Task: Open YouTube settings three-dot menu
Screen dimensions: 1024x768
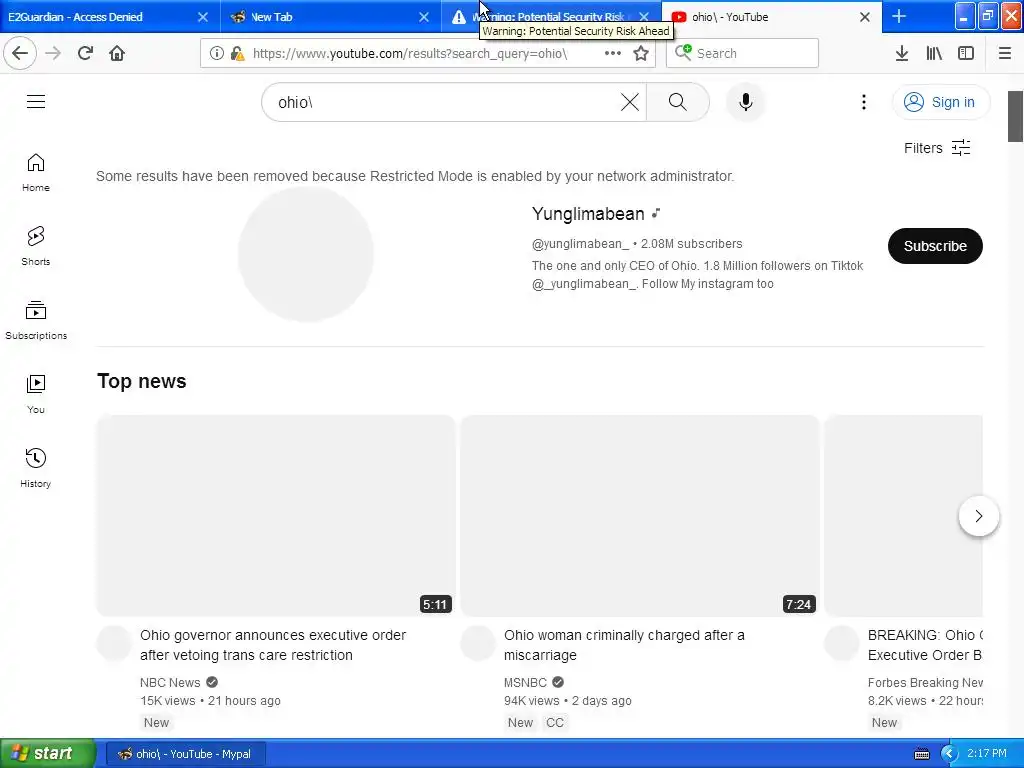Action: pos(863,102)
